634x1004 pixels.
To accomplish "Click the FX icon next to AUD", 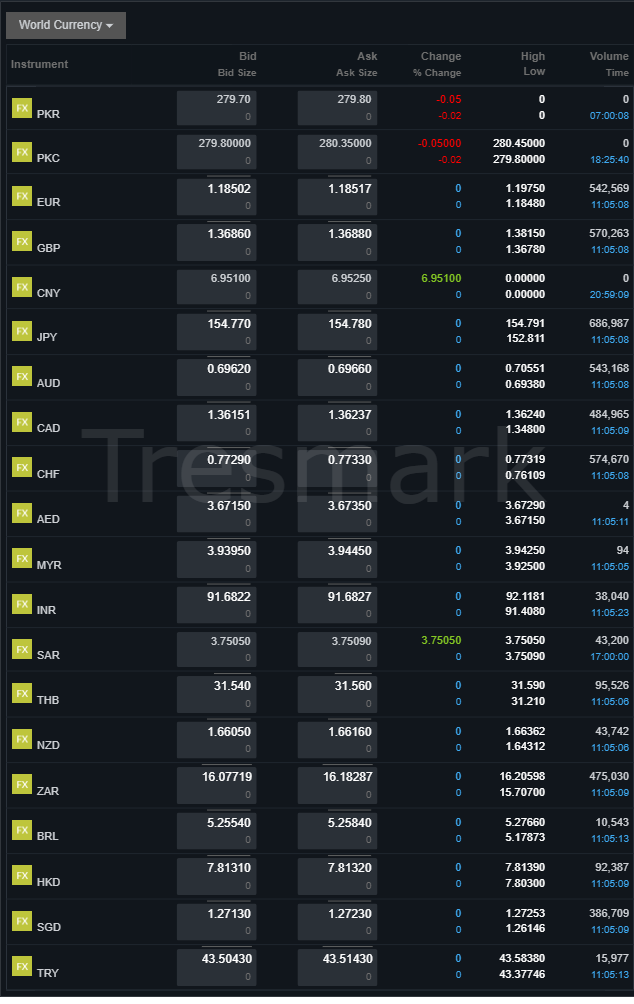I will click(x=21, y=376).
